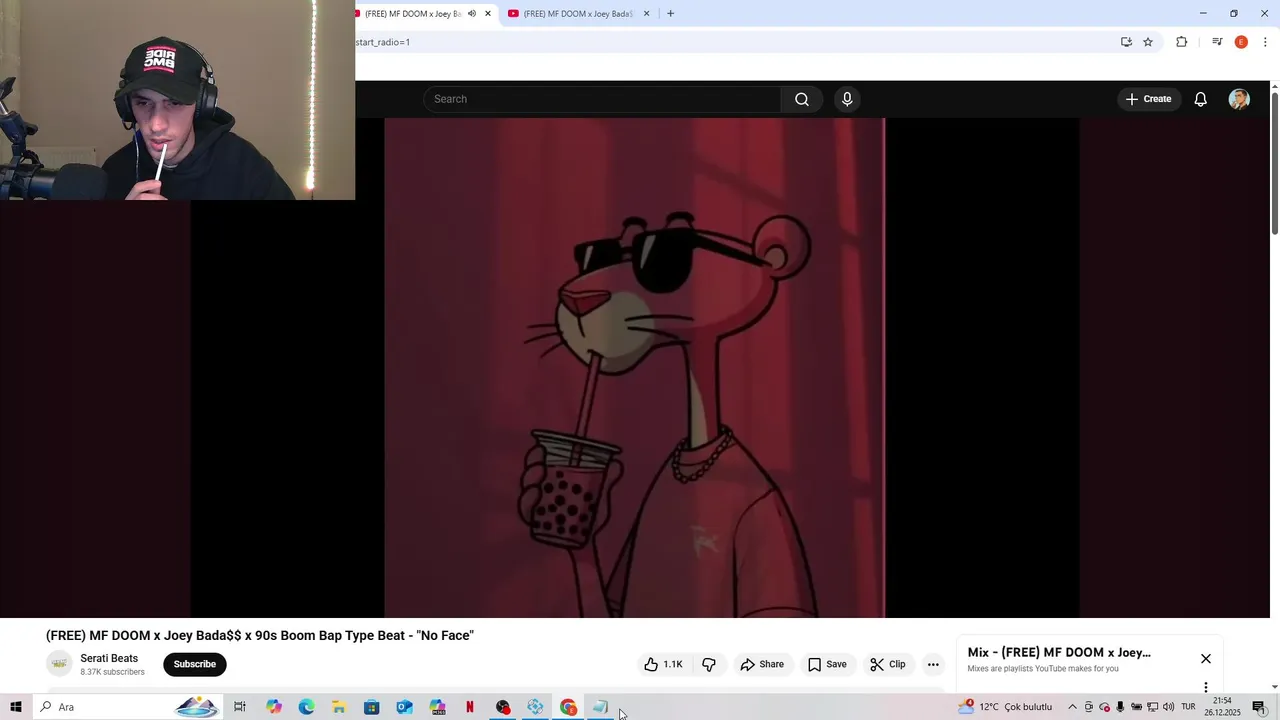Open media controls icon in Chrome toolbar
Screen dimensions: 1280x720
[x=1217, y=42]
